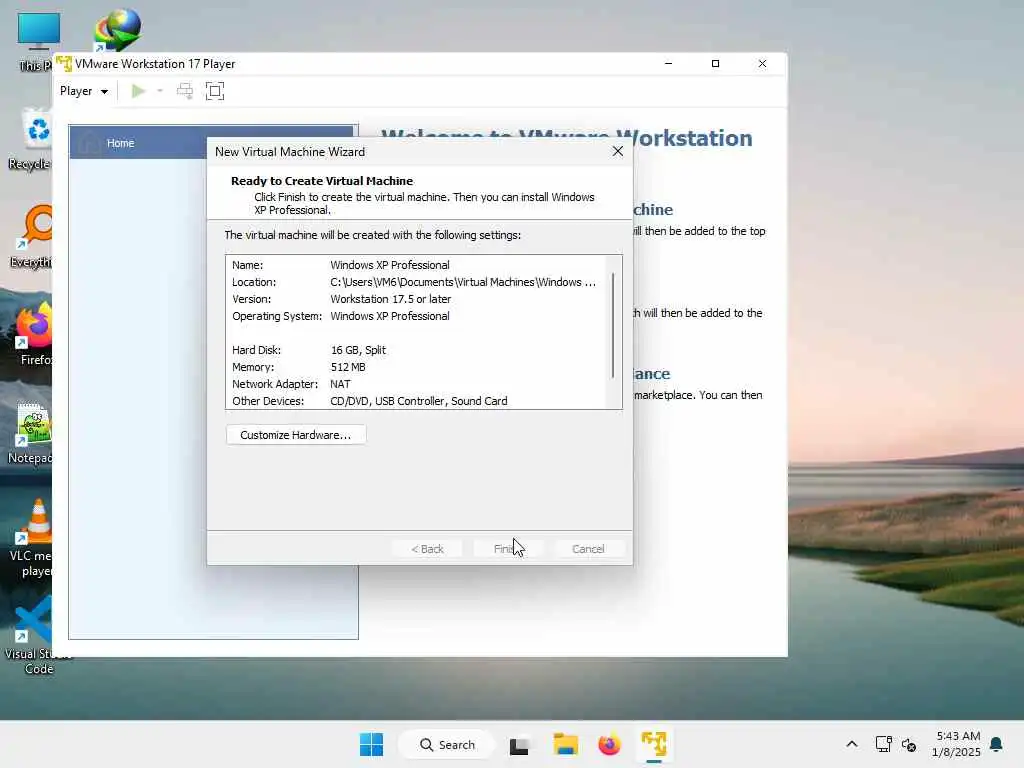
Task: Click the Back button in wizard
Action: (x=427, y=549)
